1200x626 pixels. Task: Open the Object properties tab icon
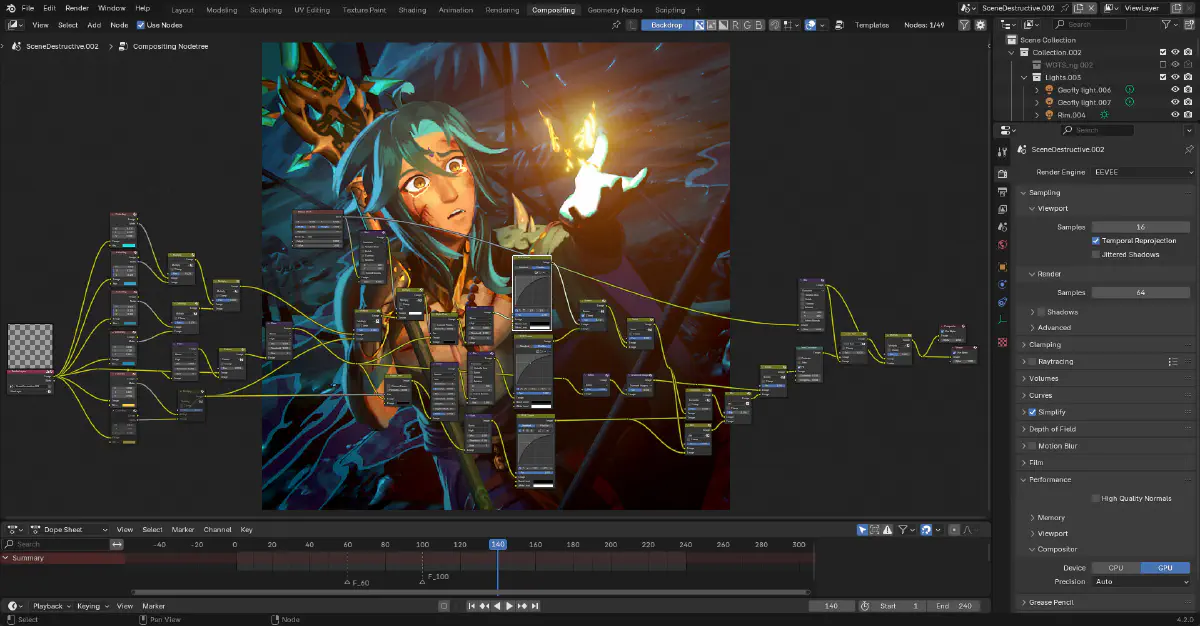point(1003,267)
